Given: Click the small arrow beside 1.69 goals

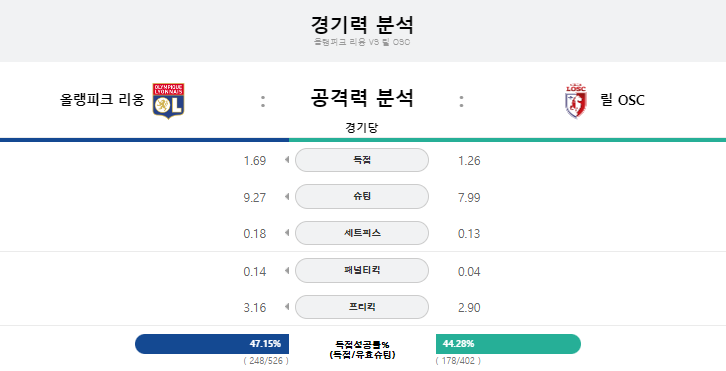Looking at the screenshot, I should tap(287, 160).
